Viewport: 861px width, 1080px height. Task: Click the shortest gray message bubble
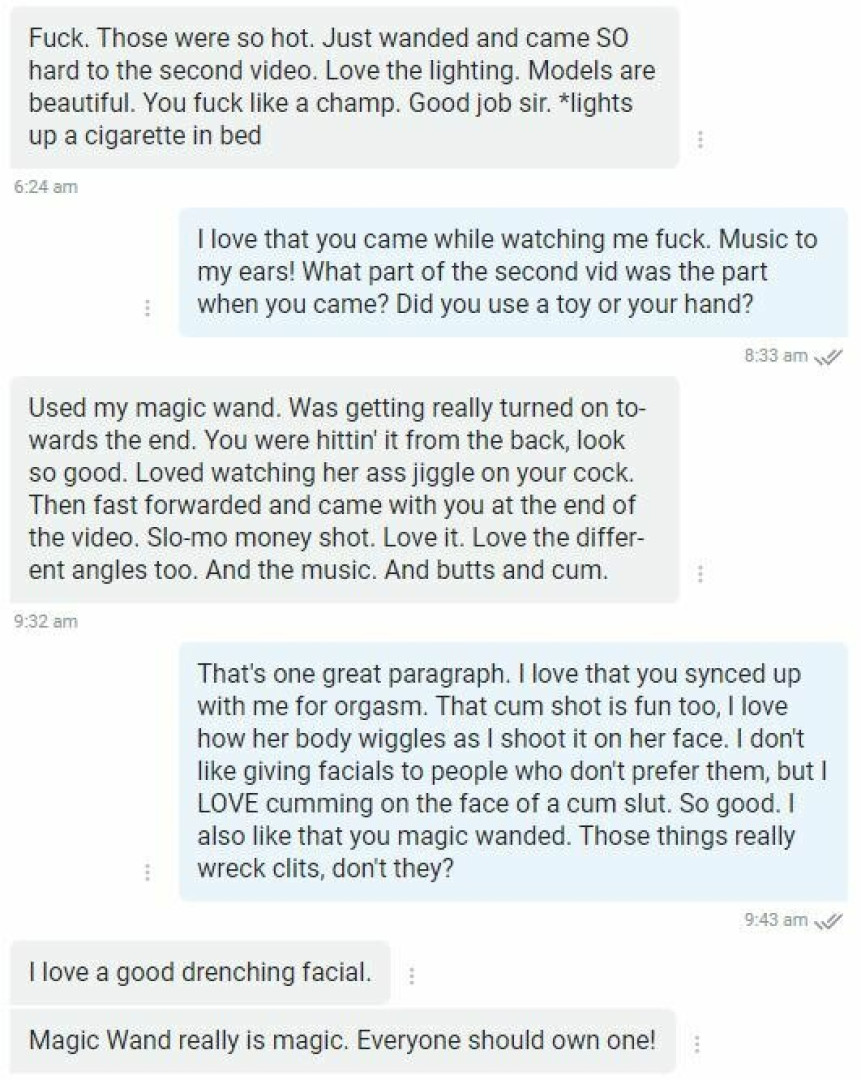click(199, 972)
